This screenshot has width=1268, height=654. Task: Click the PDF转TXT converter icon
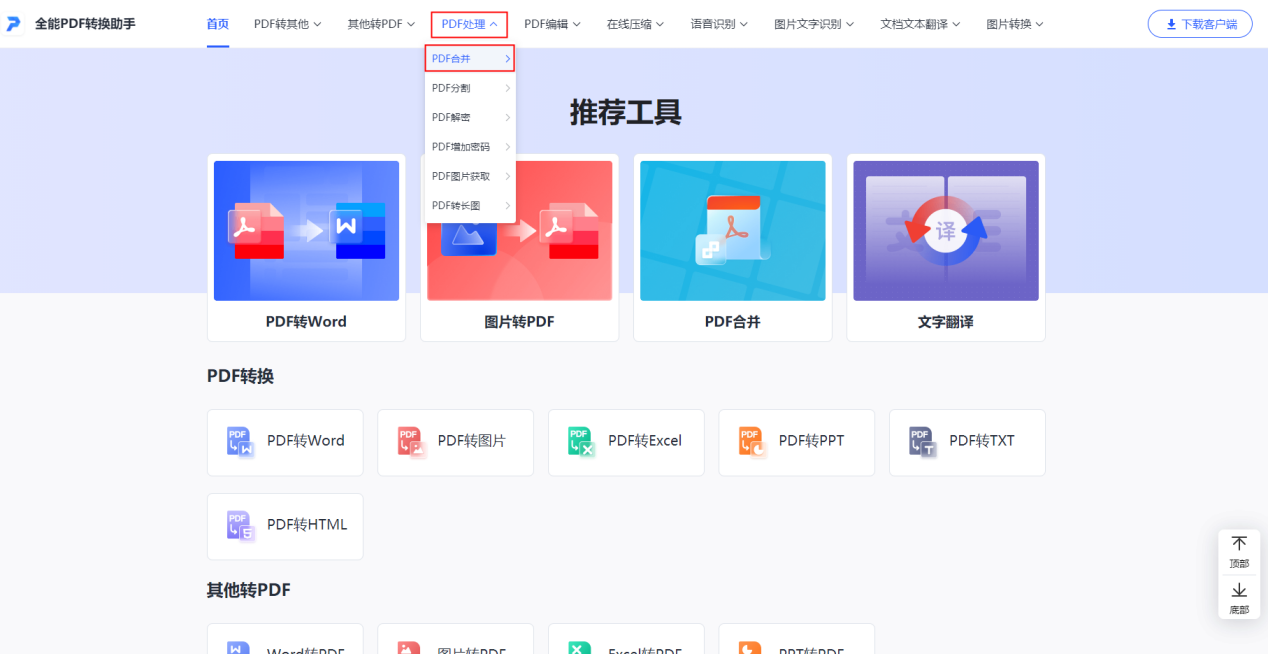(x=921, y=442)
